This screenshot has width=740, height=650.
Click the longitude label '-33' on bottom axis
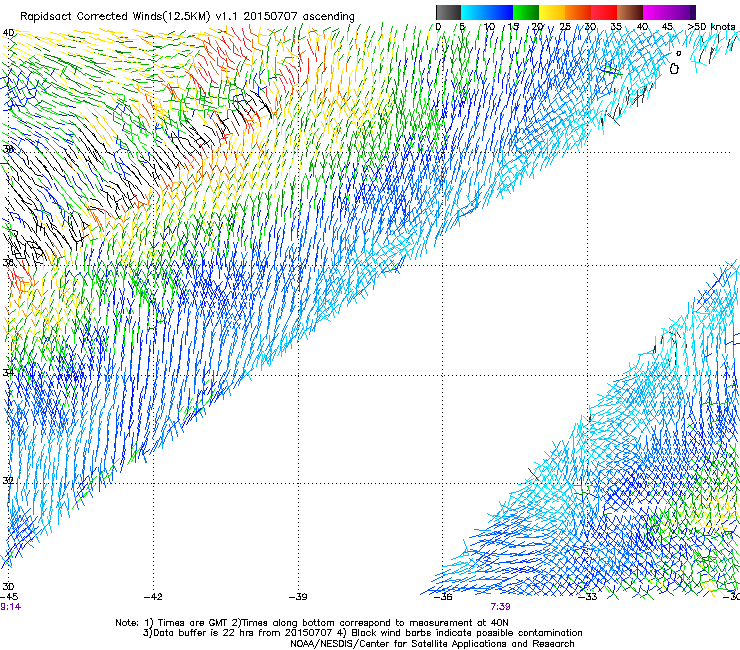point(588,597)
